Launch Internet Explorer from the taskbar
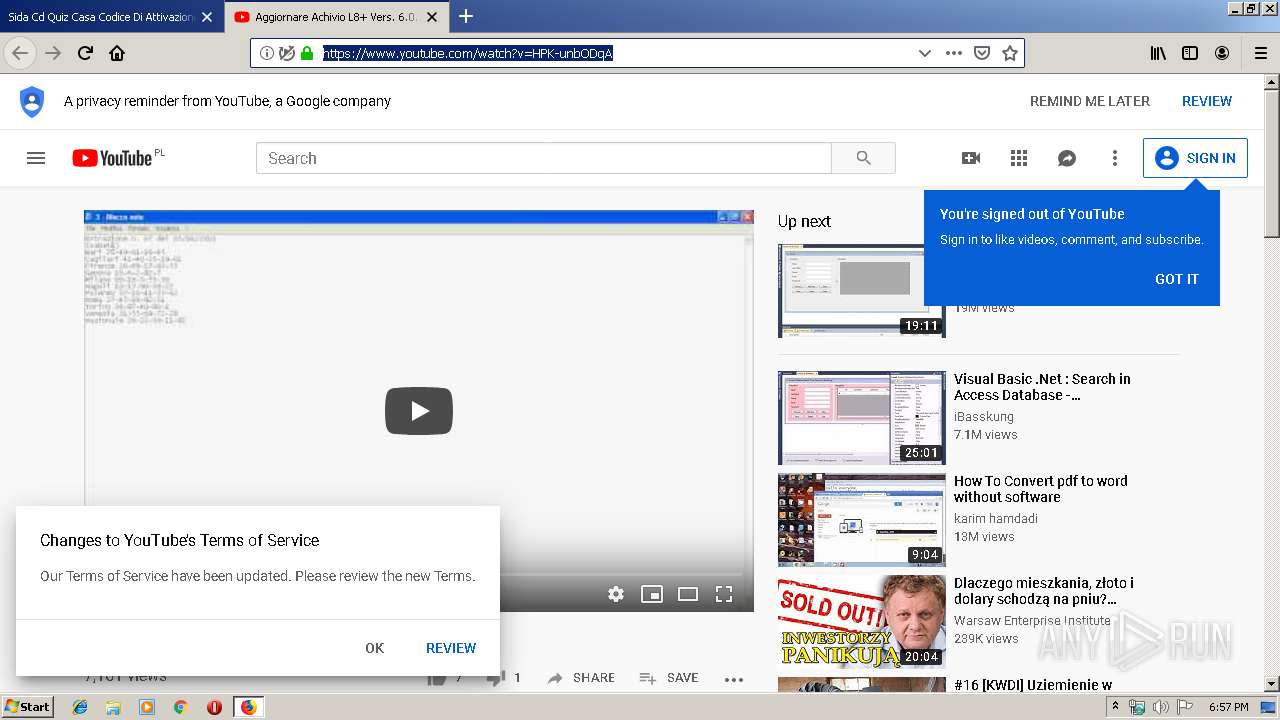Screen dimensions: 1280x720 [x=80, y=707]
